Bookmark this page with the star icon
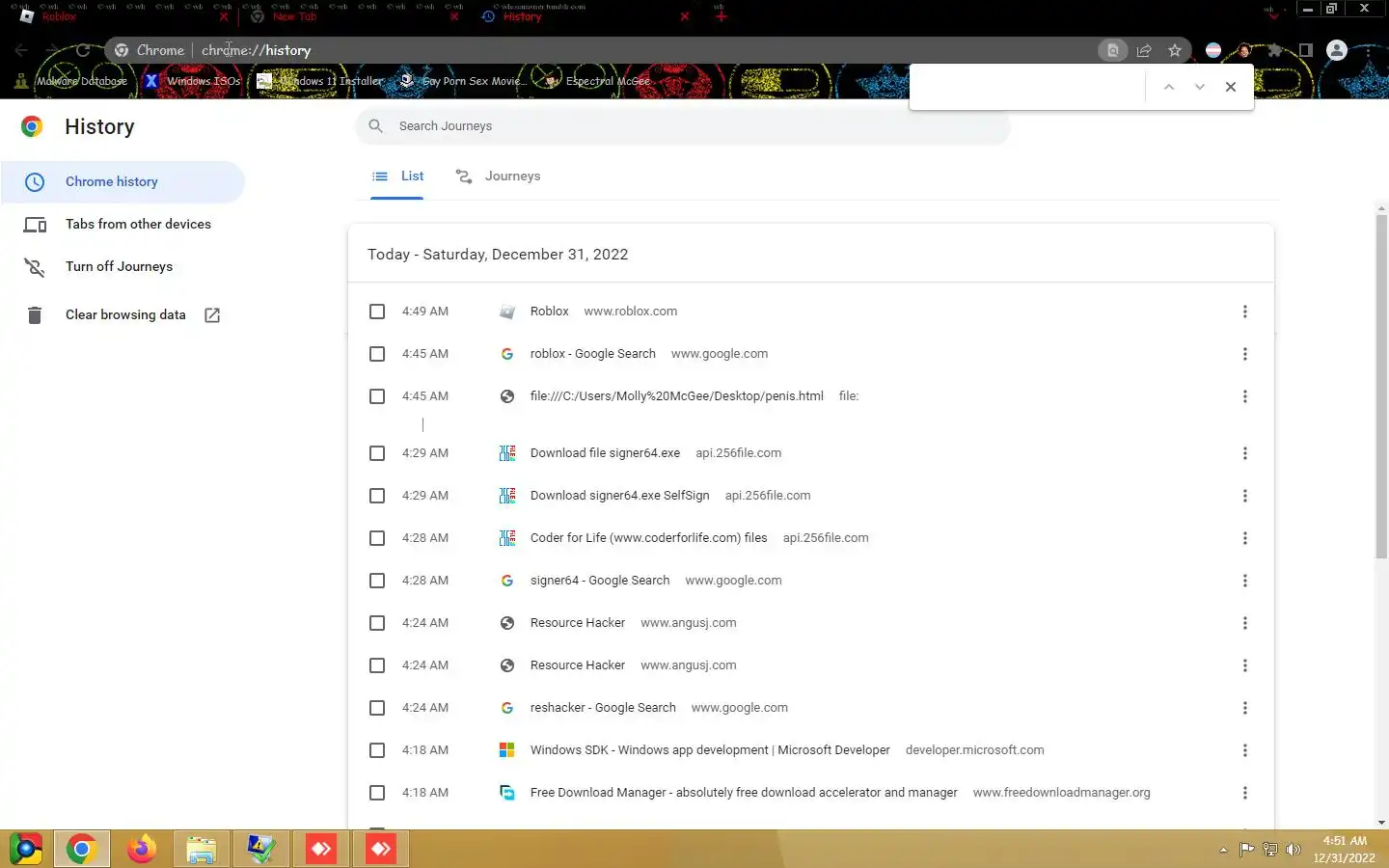1389x868 pixels. tap(1175, 50)
